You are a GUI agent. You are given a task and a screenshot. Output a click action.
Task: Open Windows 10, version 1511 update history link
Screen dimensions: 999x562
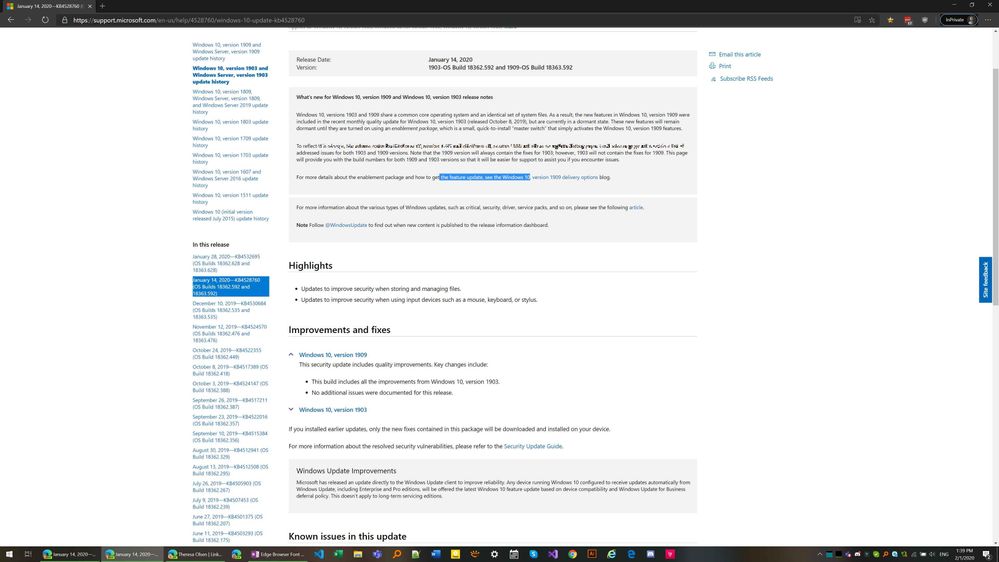(230, 198)
